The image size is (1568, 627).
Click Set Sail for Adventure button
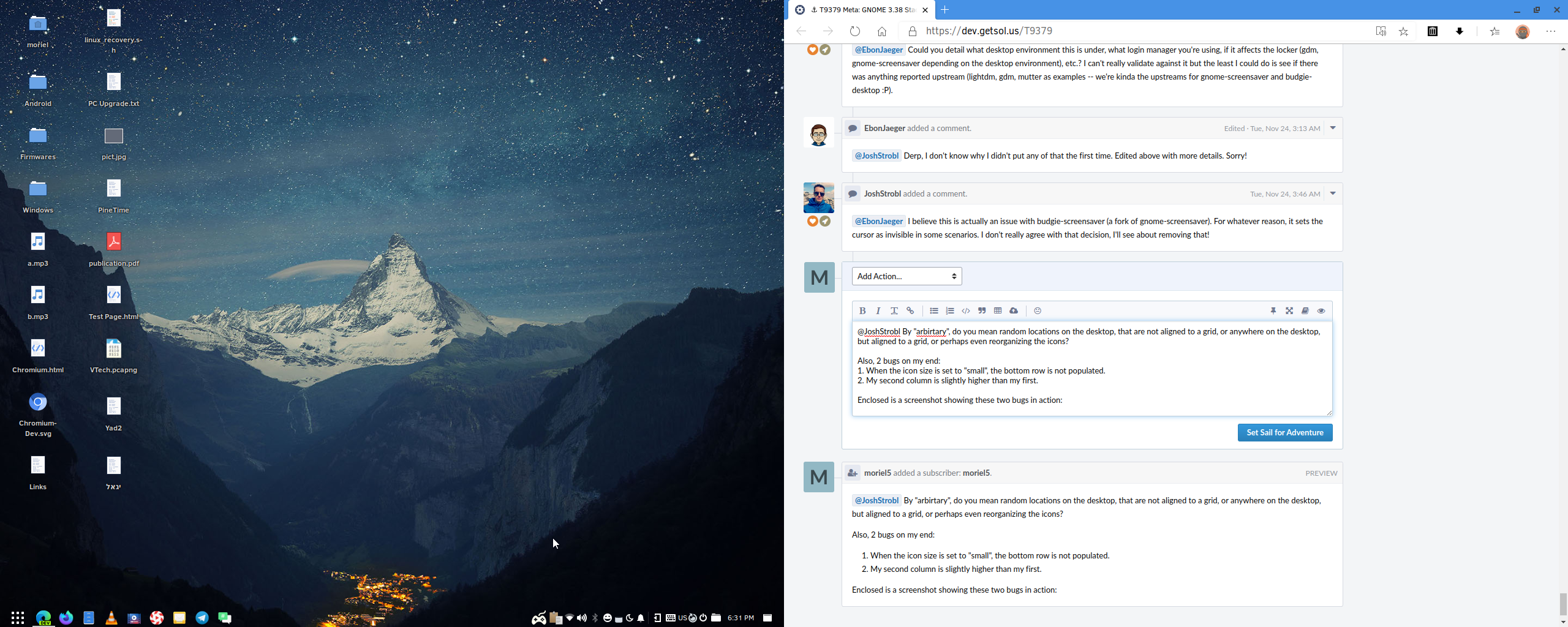coord(1285,432)
